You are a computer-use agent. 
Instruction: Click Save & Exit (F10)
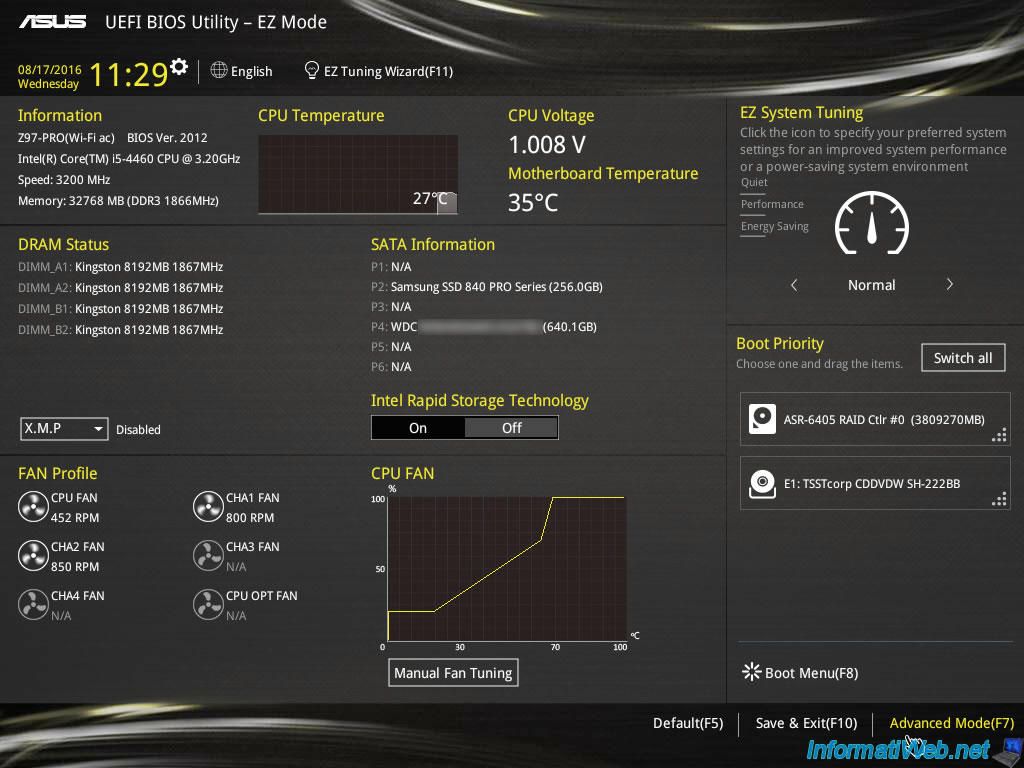806,723
